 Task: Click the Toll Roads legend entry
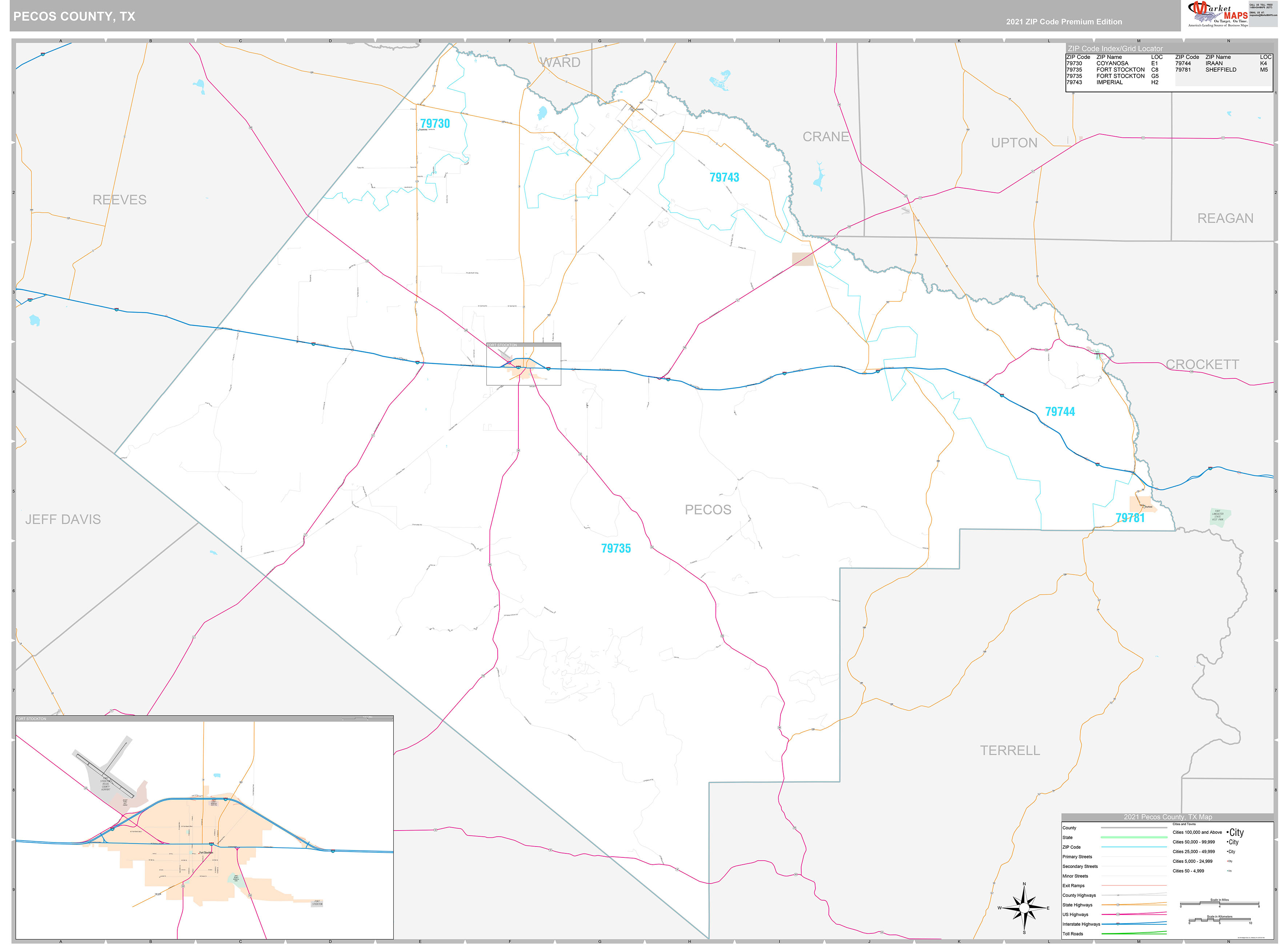click(x=1073, y=934)
